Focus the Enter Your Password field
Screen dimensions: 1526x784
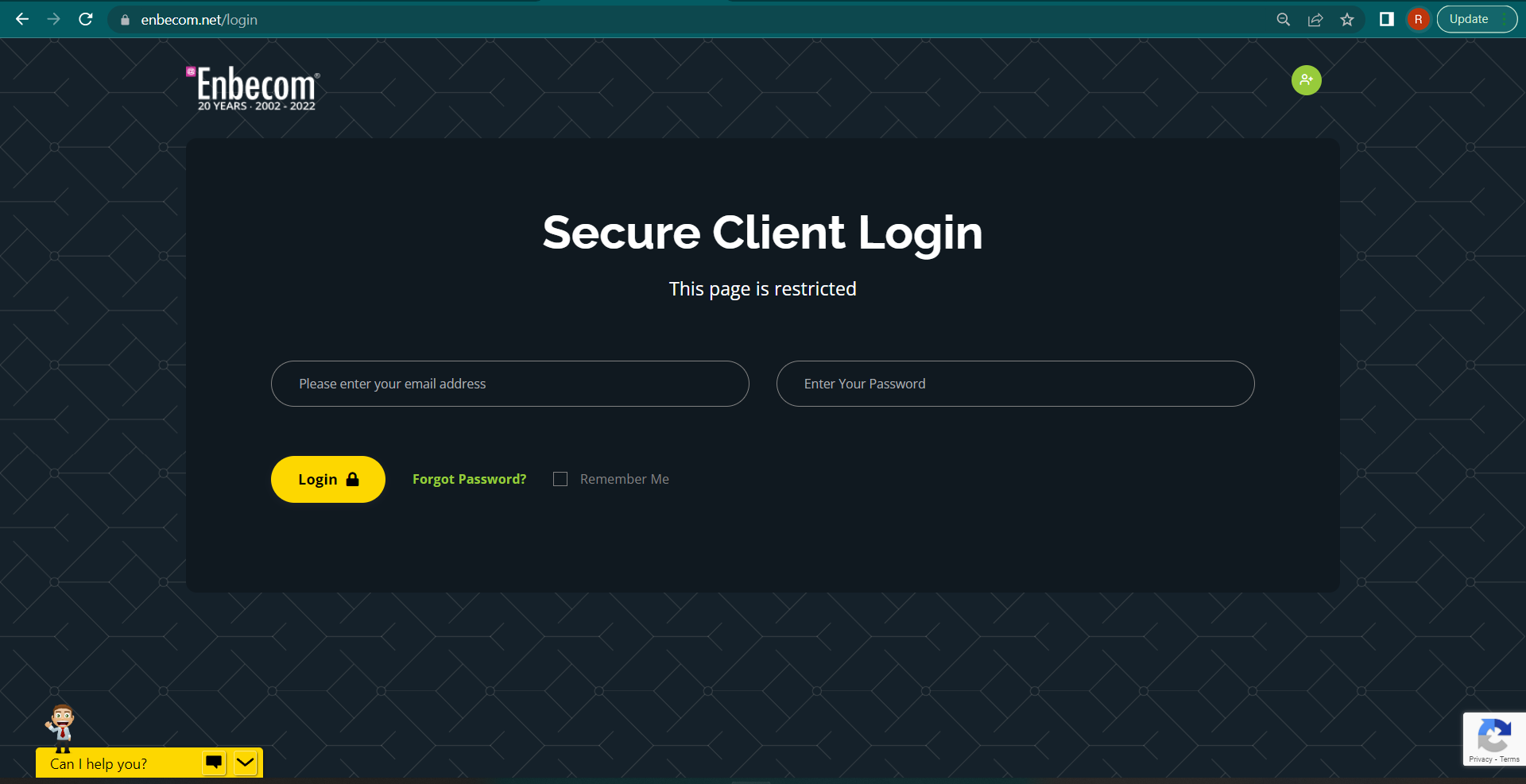pyautogui.click(x=1016, y=384)
